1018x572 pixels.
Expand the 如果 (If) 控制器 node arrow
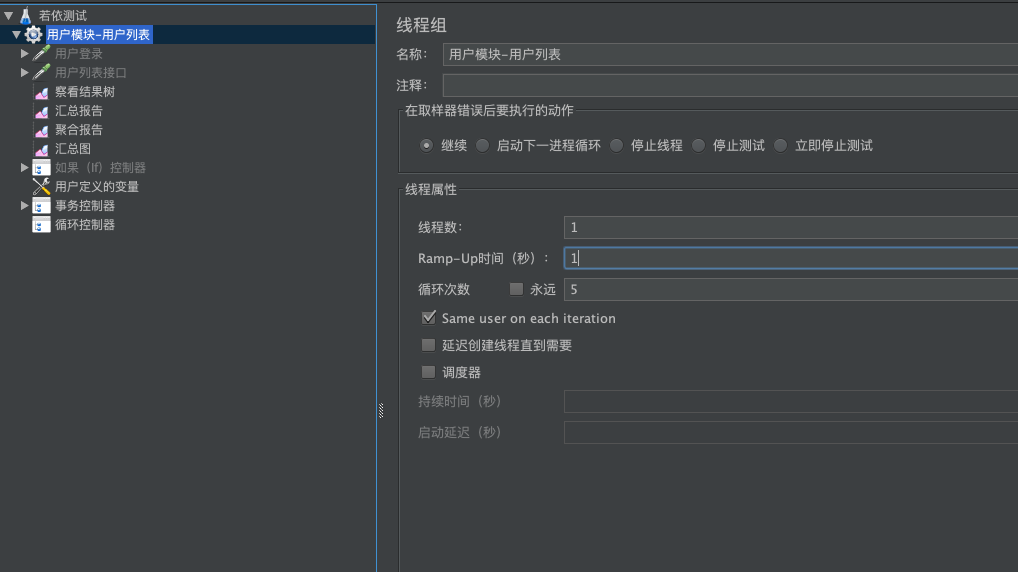(25, 168)
